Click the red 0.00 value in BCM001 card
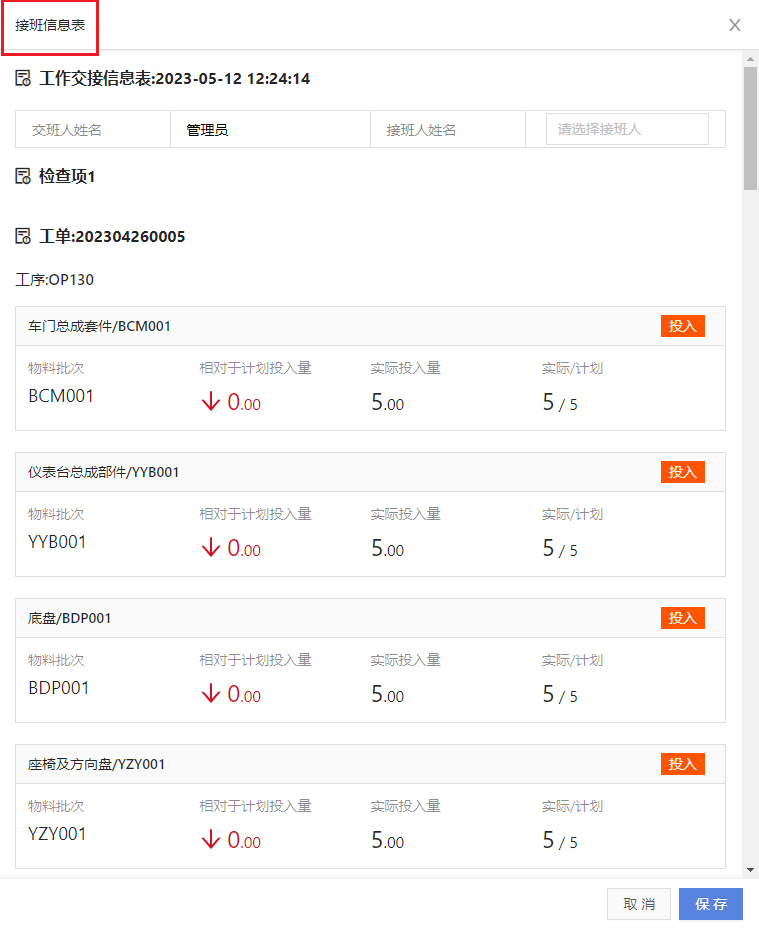The height and width of the screenshot is (929, 759). 244,402
